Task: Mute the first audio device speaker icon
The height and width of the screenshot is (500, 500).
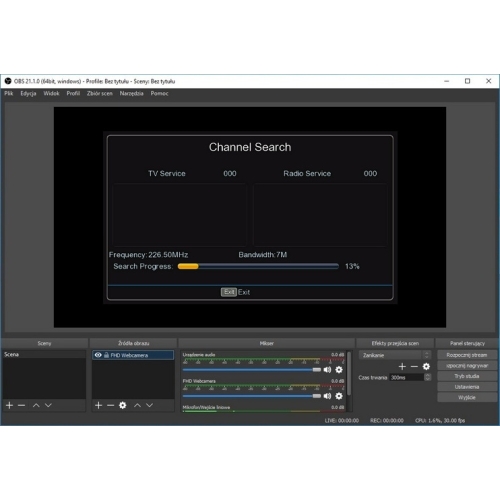Action: point(327,370)
